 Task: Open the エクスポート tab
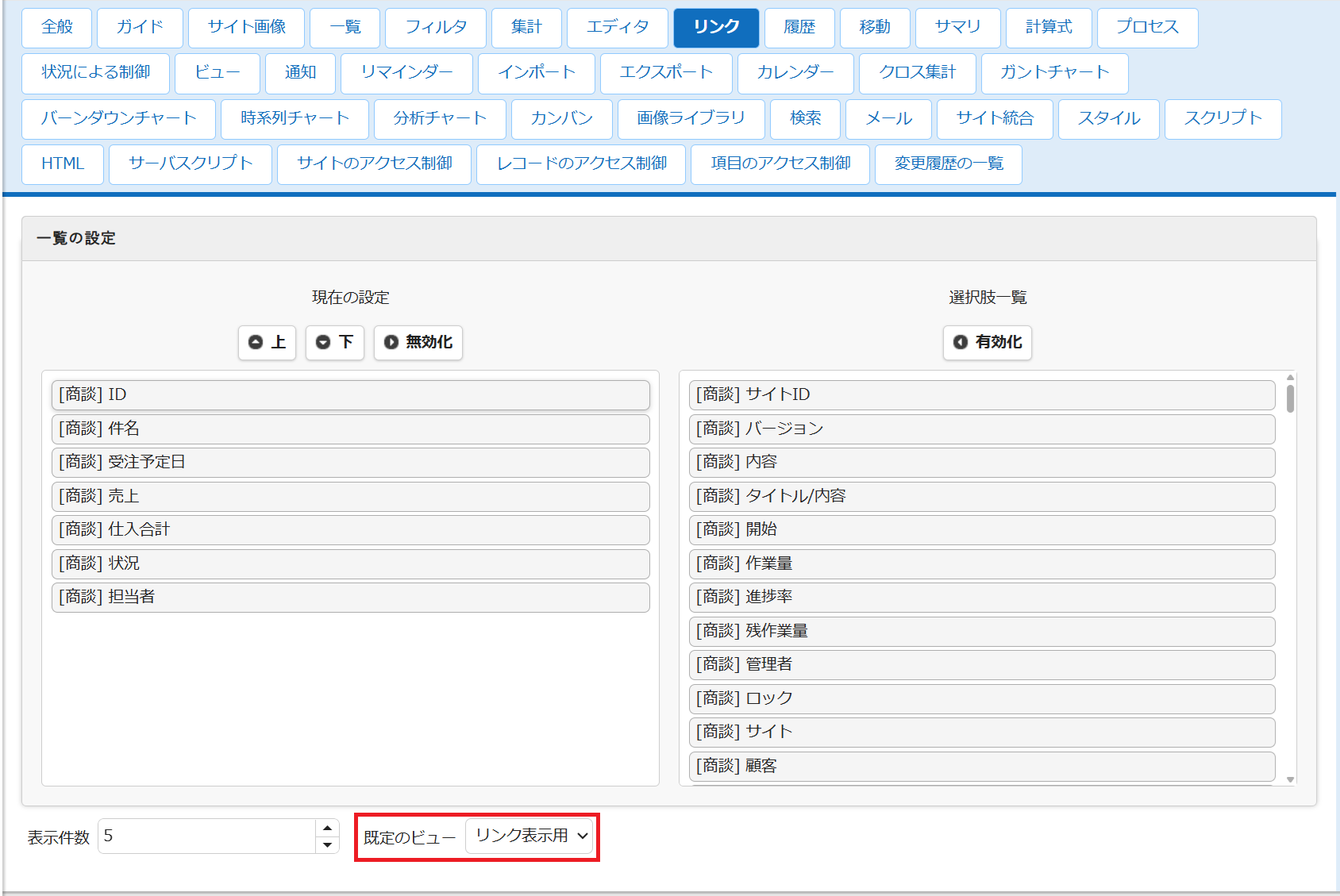(x=666, y=73)
